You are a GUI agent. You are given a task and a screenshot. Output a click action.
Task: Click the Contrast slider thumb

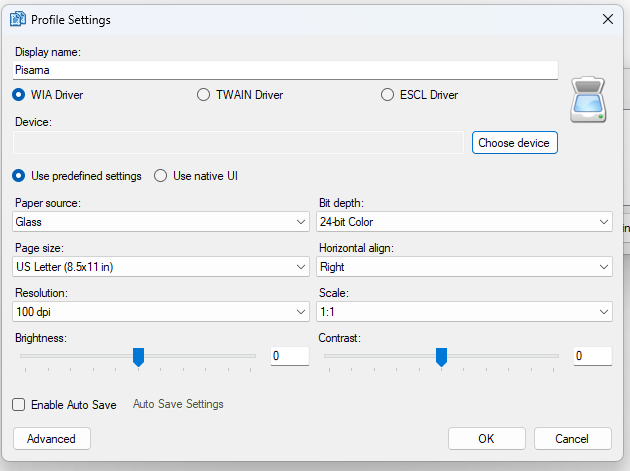(442, 357)
